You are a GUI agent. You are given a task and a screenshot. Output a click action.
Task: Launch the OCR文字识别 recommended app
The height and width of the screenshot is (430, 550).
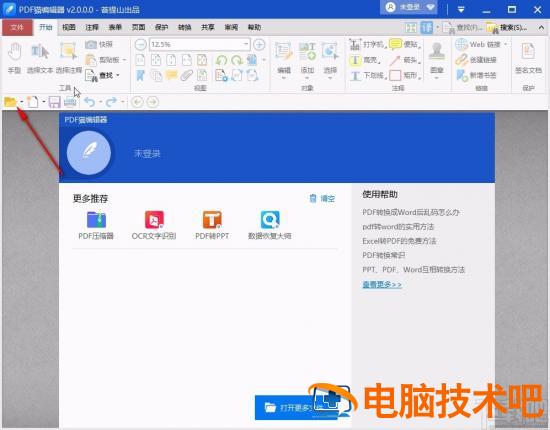[x=154, y=225]
